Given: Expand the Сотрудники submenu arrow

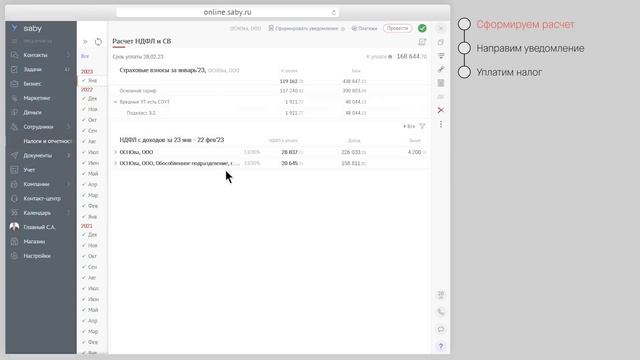Looking at the screenshot, I should 69,127.
